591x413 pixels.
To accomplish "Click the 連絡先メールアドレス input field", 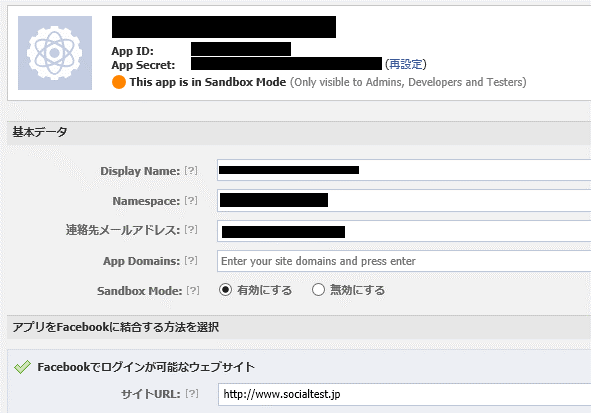I will pos(404,231).
